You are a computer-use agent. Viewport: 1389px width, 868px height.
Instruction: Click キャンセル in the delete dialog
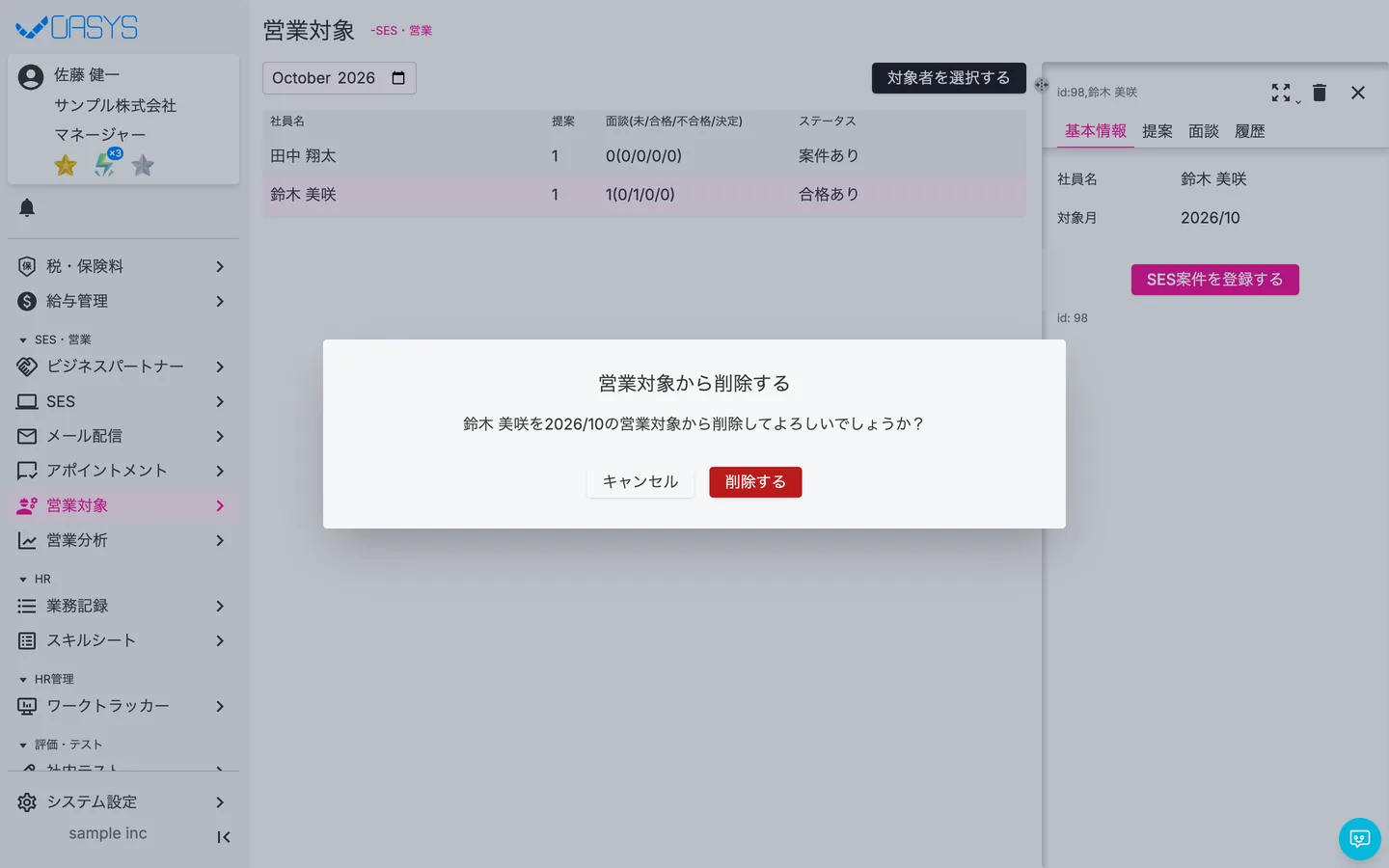640,482
